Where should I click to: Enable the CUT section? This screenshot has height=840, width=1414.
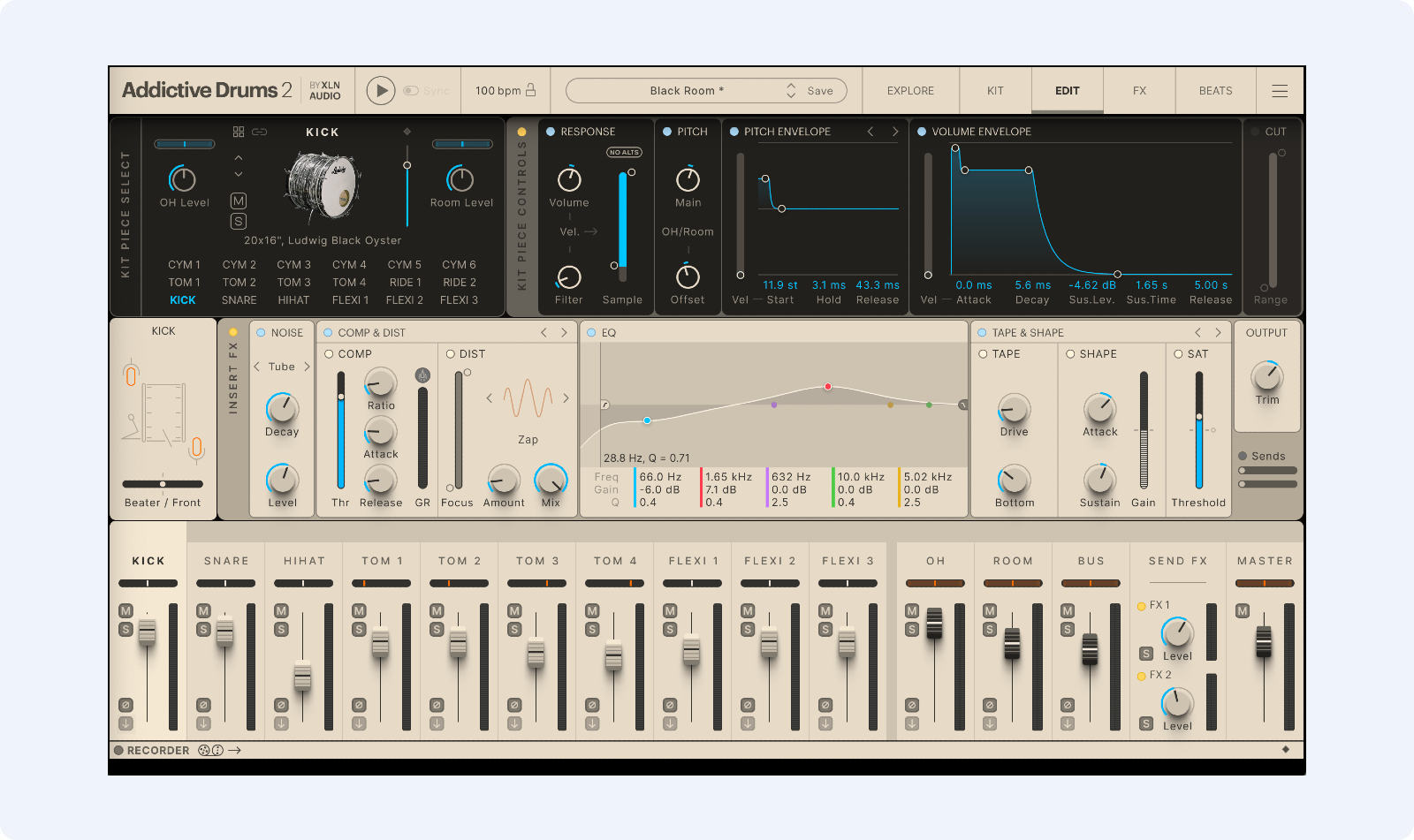1255,132
